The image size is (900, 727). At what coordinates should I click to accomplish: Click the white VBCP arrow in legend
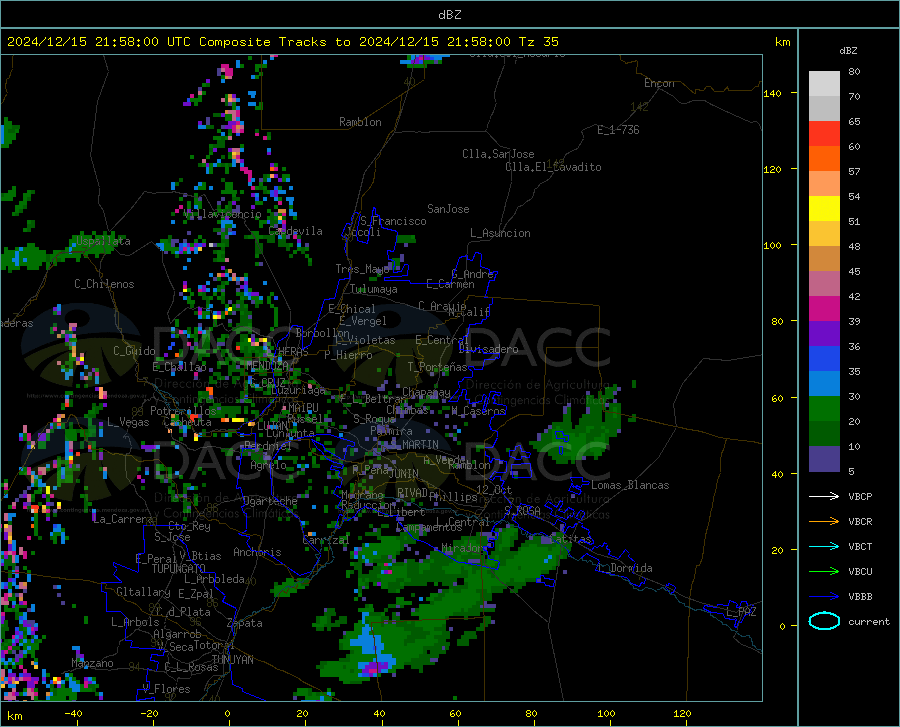824,496
